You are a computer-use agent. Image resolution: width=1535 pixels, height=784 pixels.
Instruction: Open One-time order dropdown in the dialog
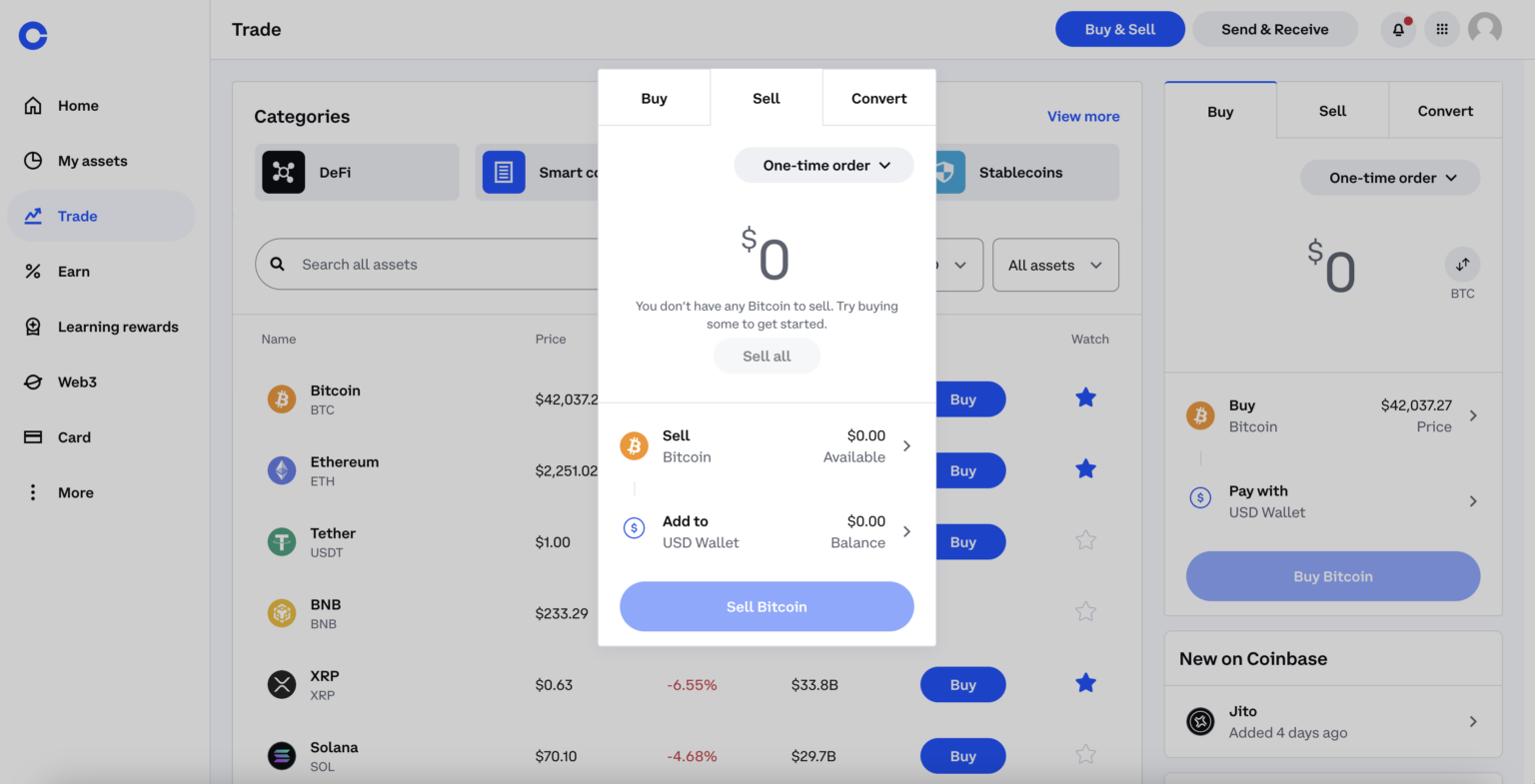824,166
